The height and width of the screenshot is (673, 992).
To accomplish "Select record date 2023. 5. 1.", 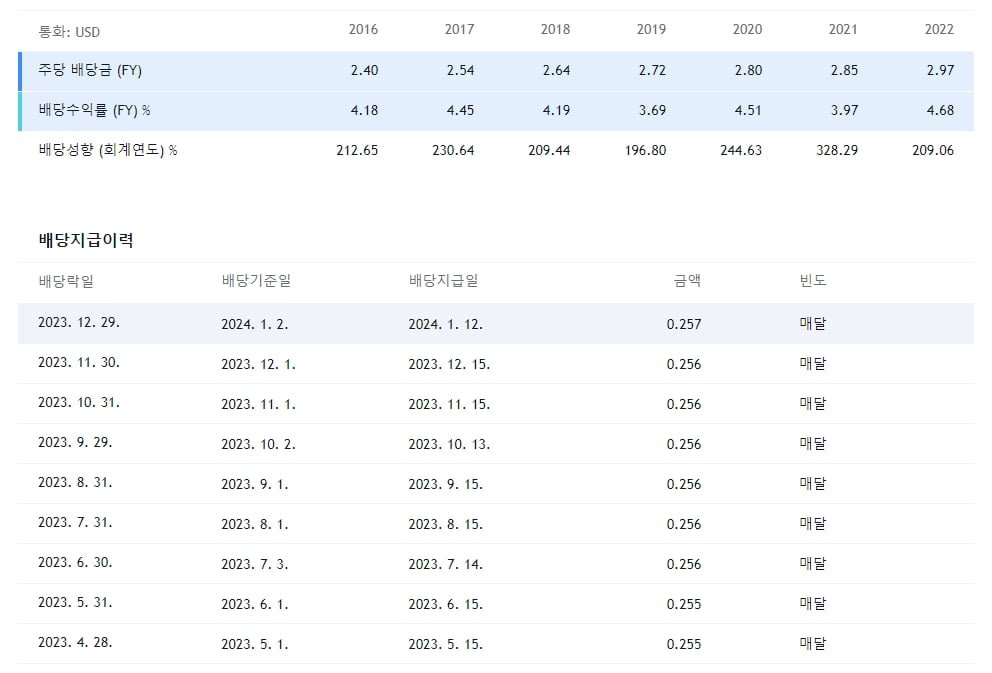I will [255, 645].
